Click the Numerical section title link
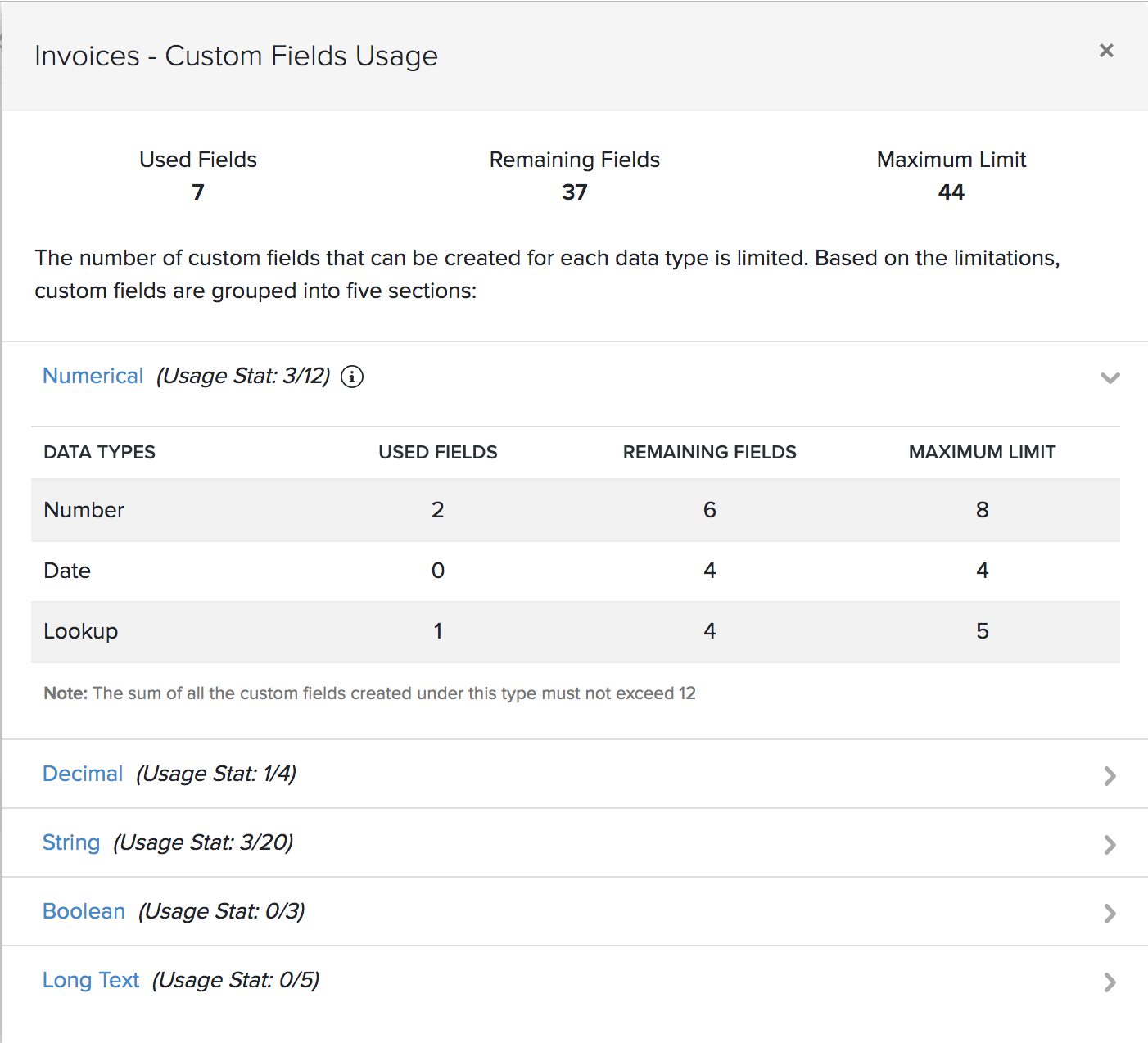 point(93,376)
